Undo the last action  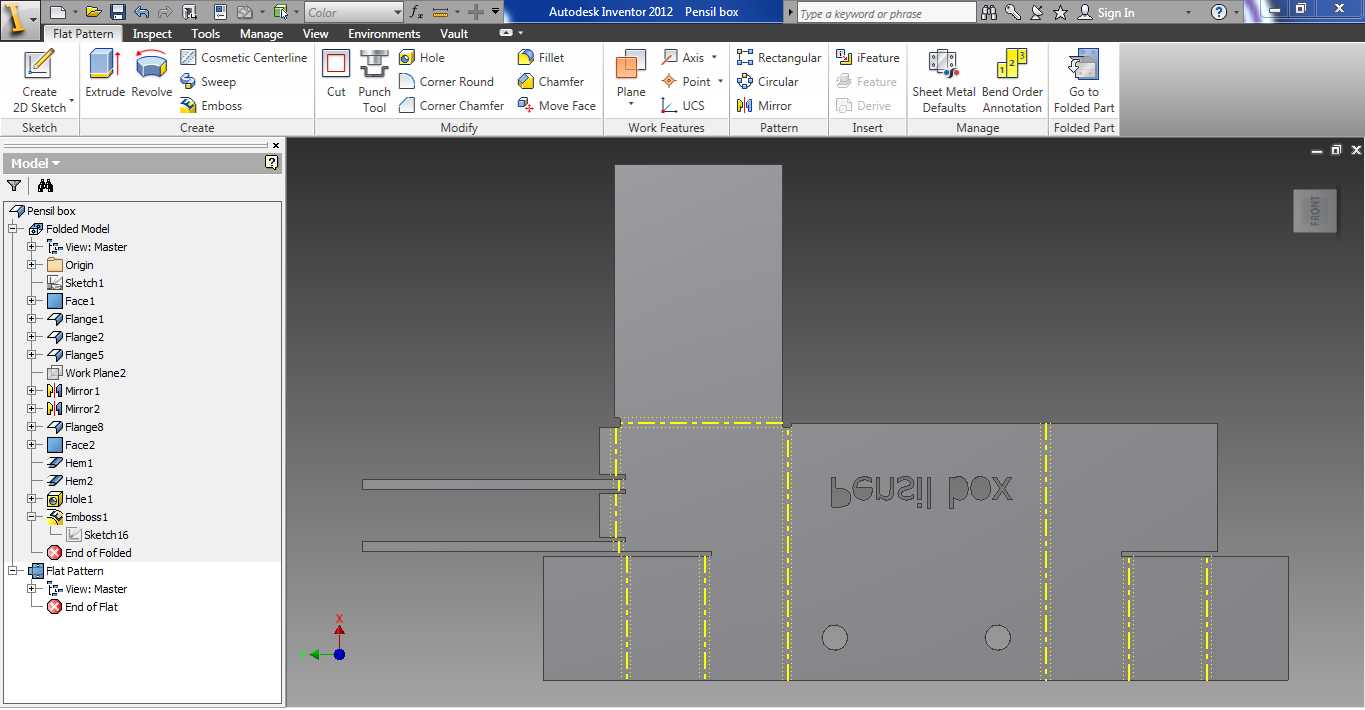pos(141,12)
